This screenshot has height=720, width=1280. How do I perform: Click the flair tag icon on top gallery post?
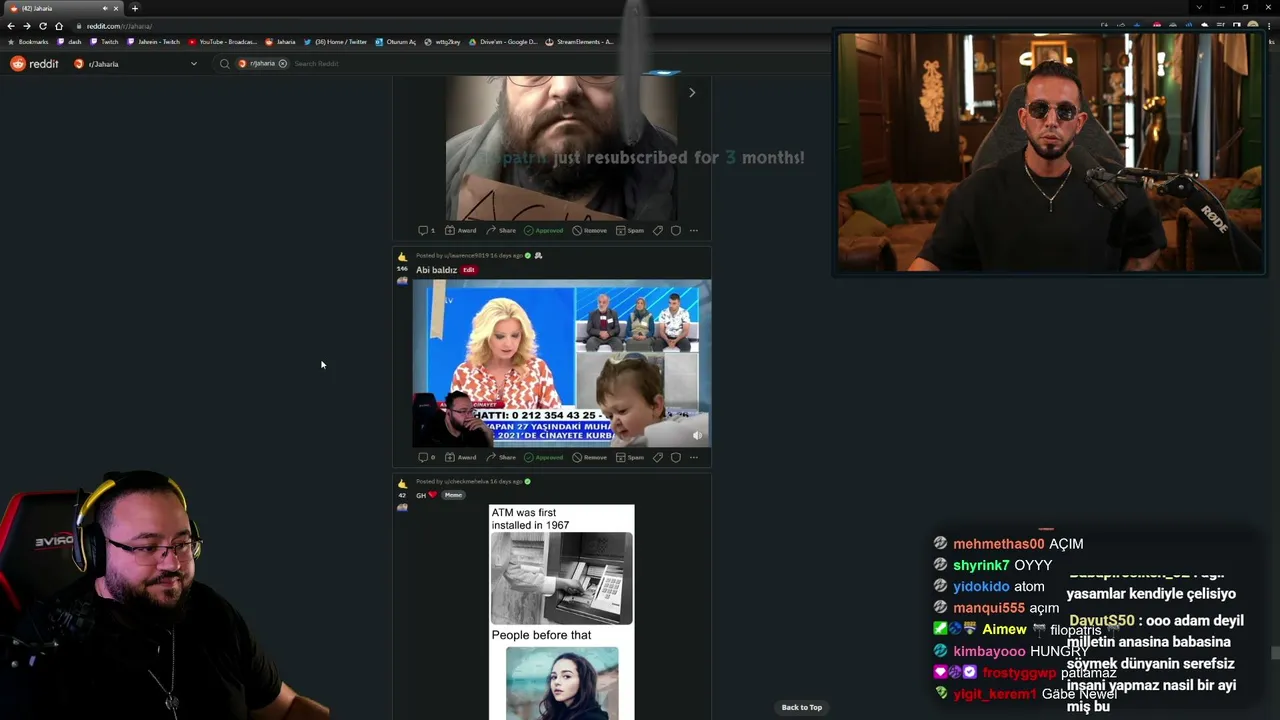[658, 231]
